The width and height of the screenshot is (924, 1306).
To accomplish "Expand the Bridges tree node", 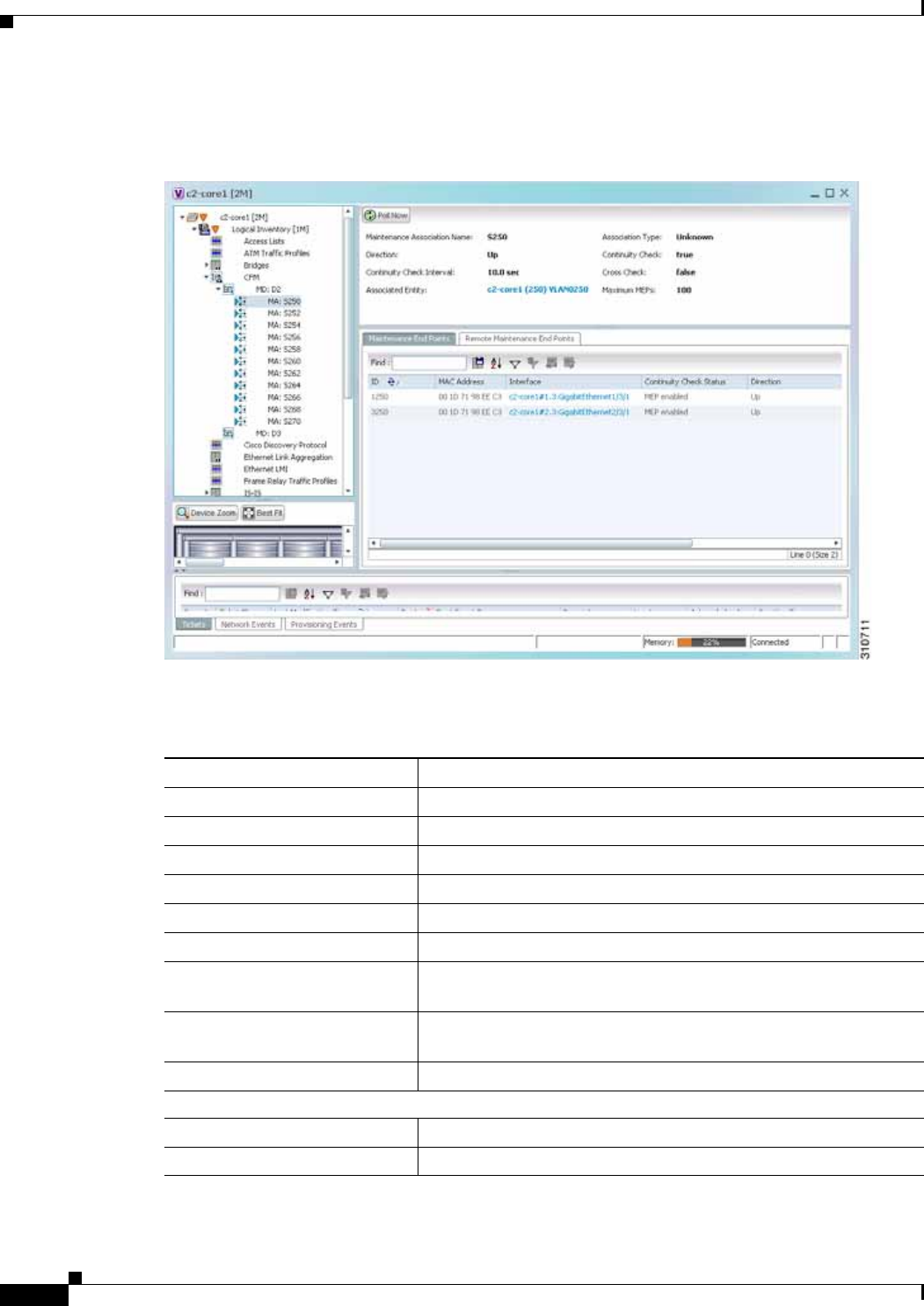I will [207, 265].
